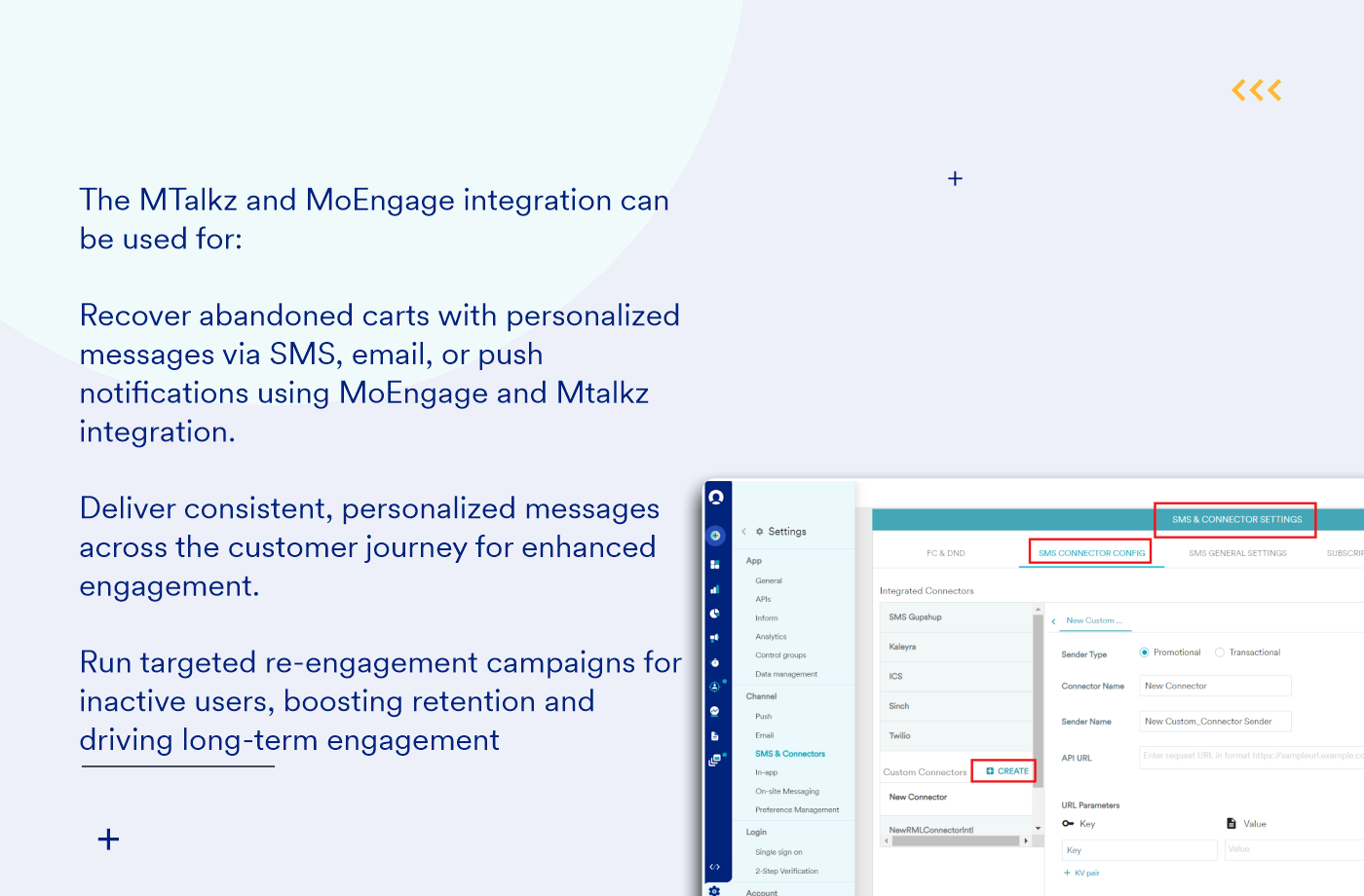Click the trend line circle icon in sidebar
The height and width of the screenshot is (896, 1364).
(715, 711)
